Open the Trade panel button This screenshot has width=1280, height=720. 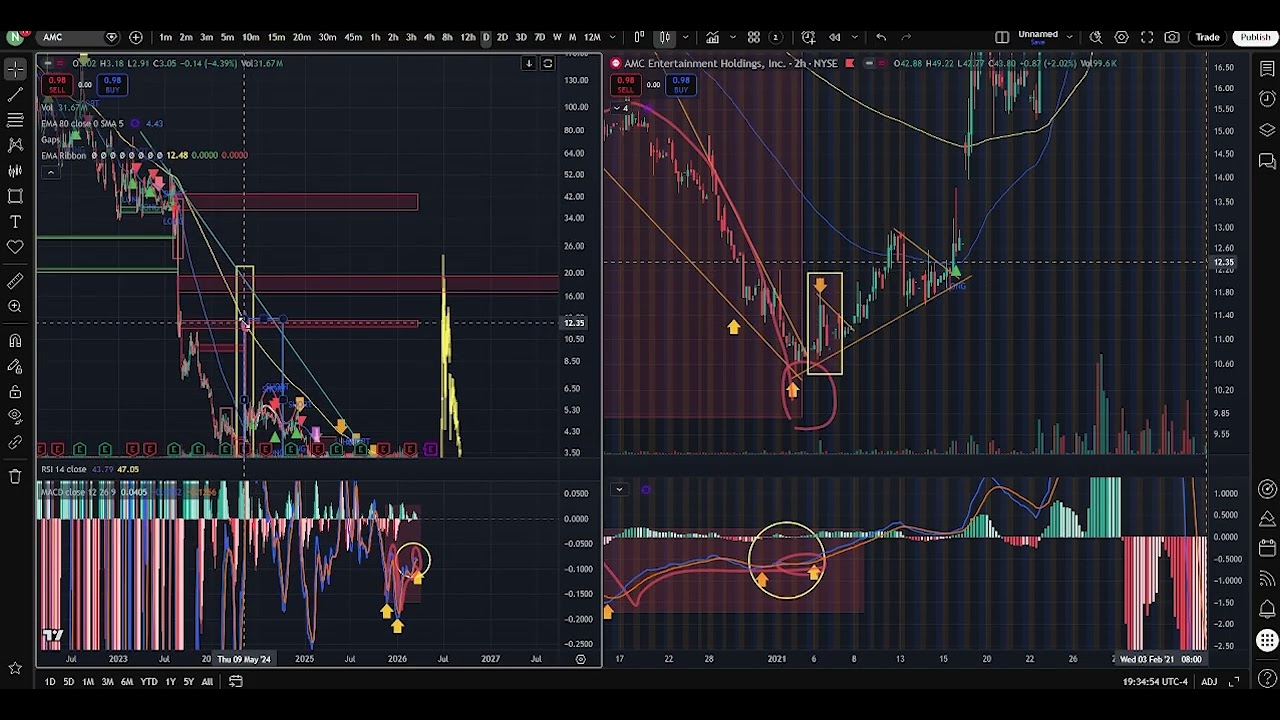(x=1208, y=37)
